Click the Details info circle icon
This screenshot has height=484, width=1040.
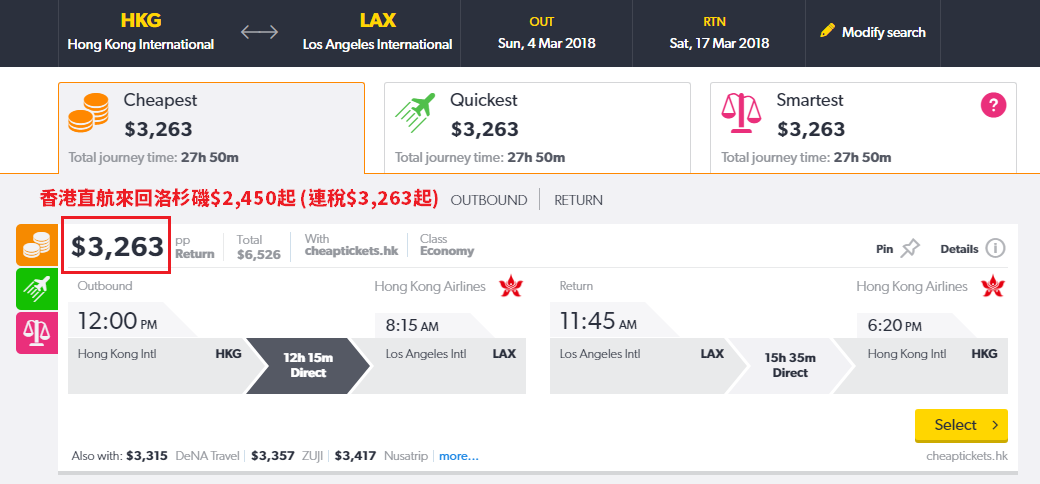tap(995, 249)
